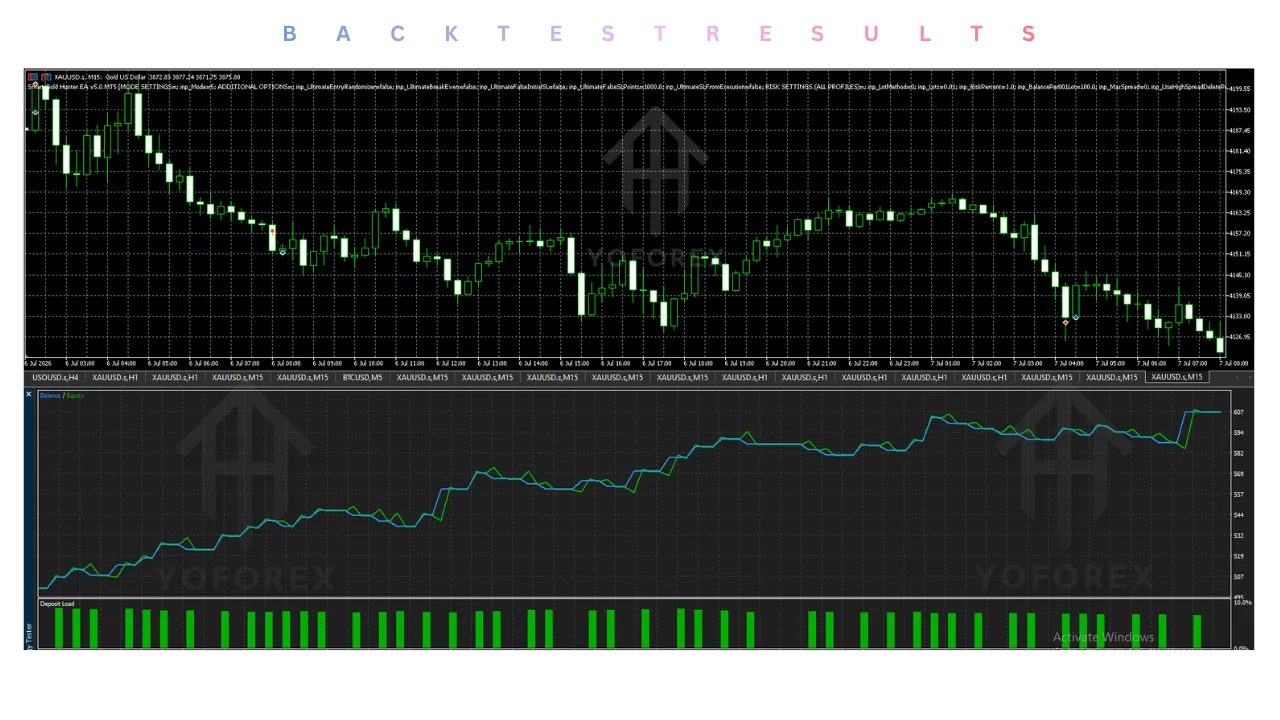The height and width of the screenshot is (720, 1280).
Task: Click the Deposit Load label
Action: pos(57,604)
